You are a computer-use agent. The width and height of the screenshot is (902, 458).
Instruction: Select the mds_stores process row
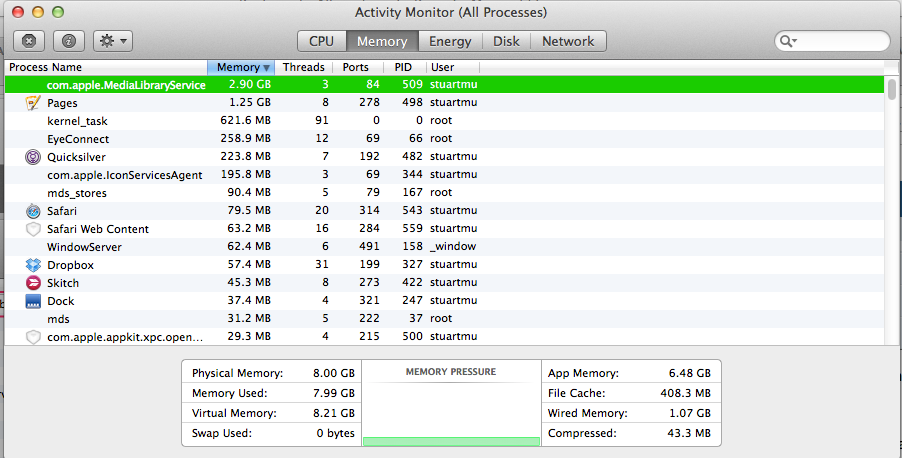(444, 192)
